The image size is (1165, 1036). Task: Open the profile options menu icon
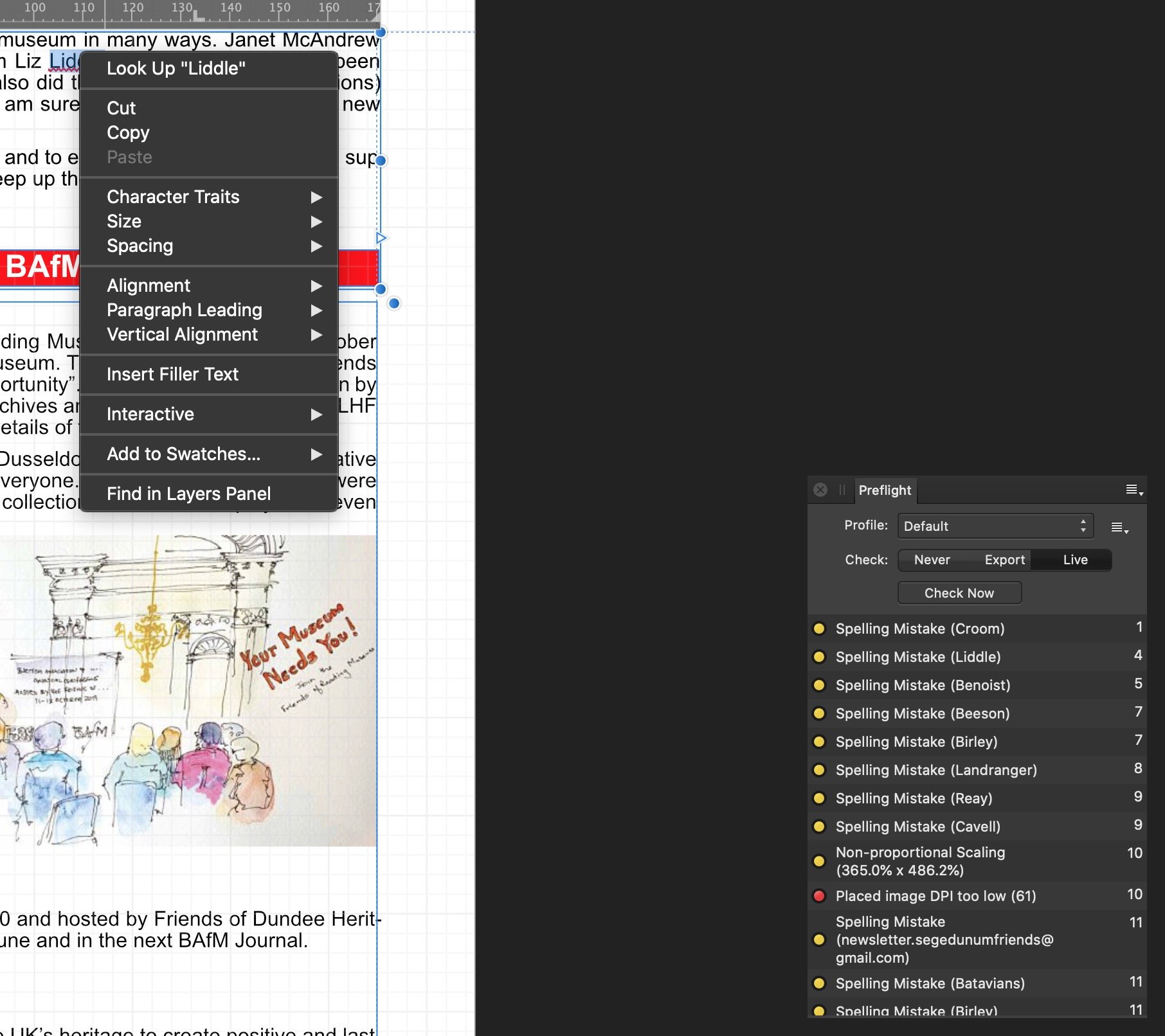[x=1119, y=528]
